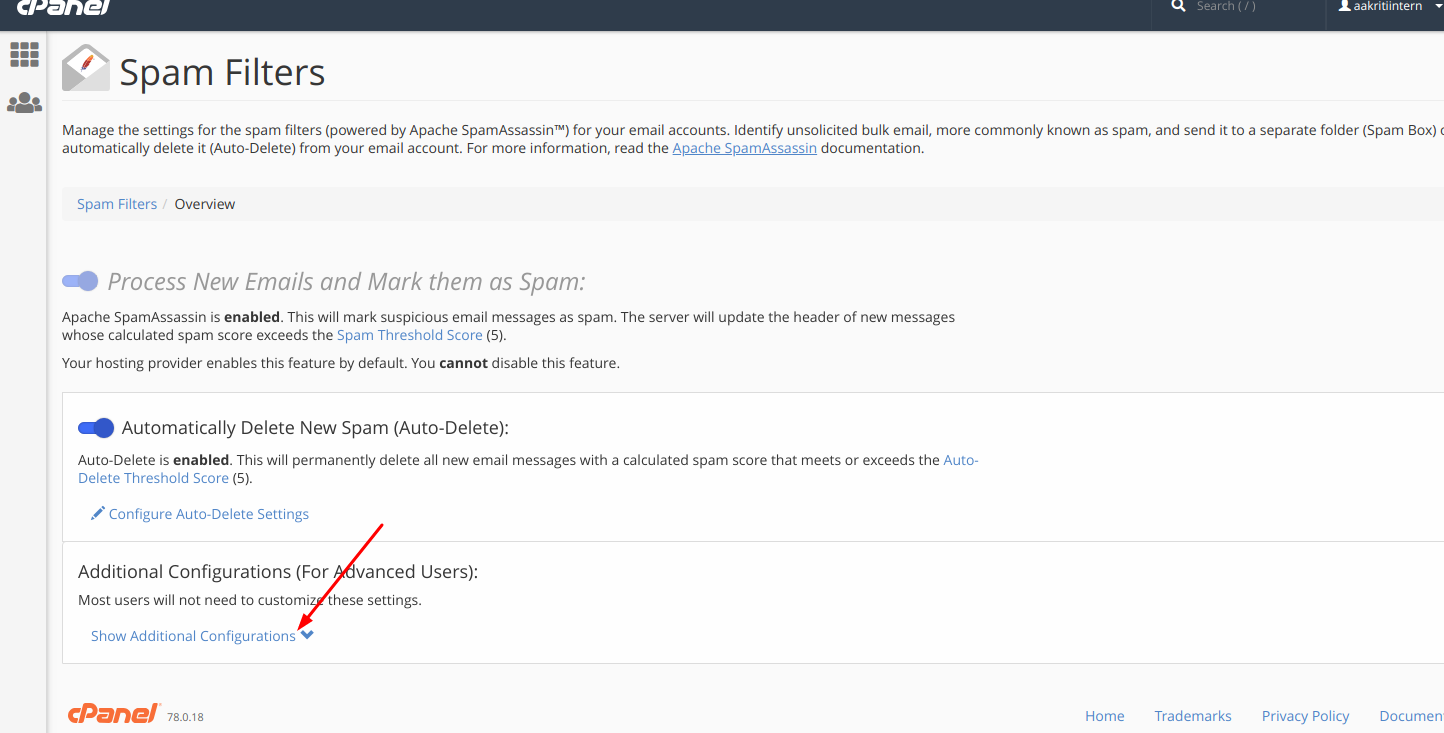Open Apache SpamAssassin documentation link
This screenshot has width=1444, height=733.
point(744,148)
